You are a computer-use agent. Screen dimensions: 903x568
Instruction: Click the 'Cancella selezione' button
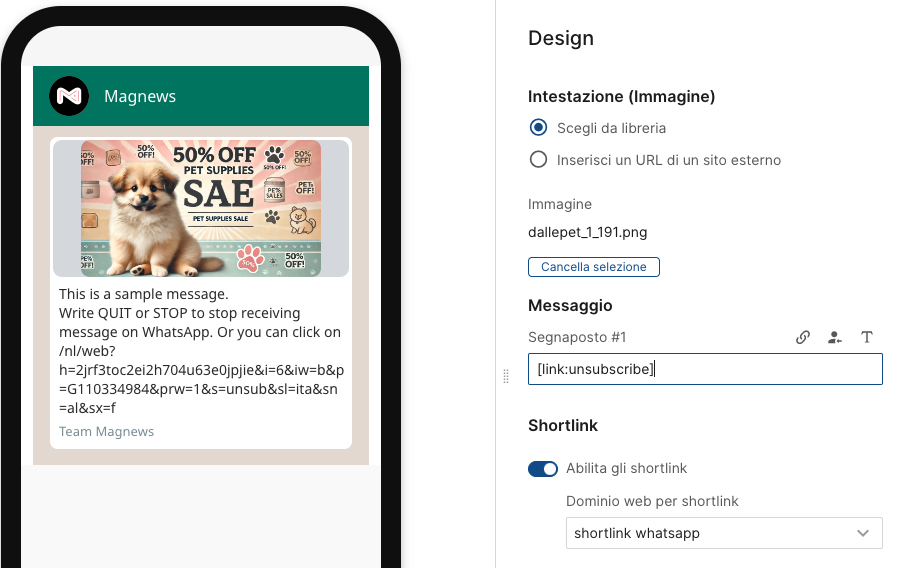pyautogui.click(x=594, y=267)
